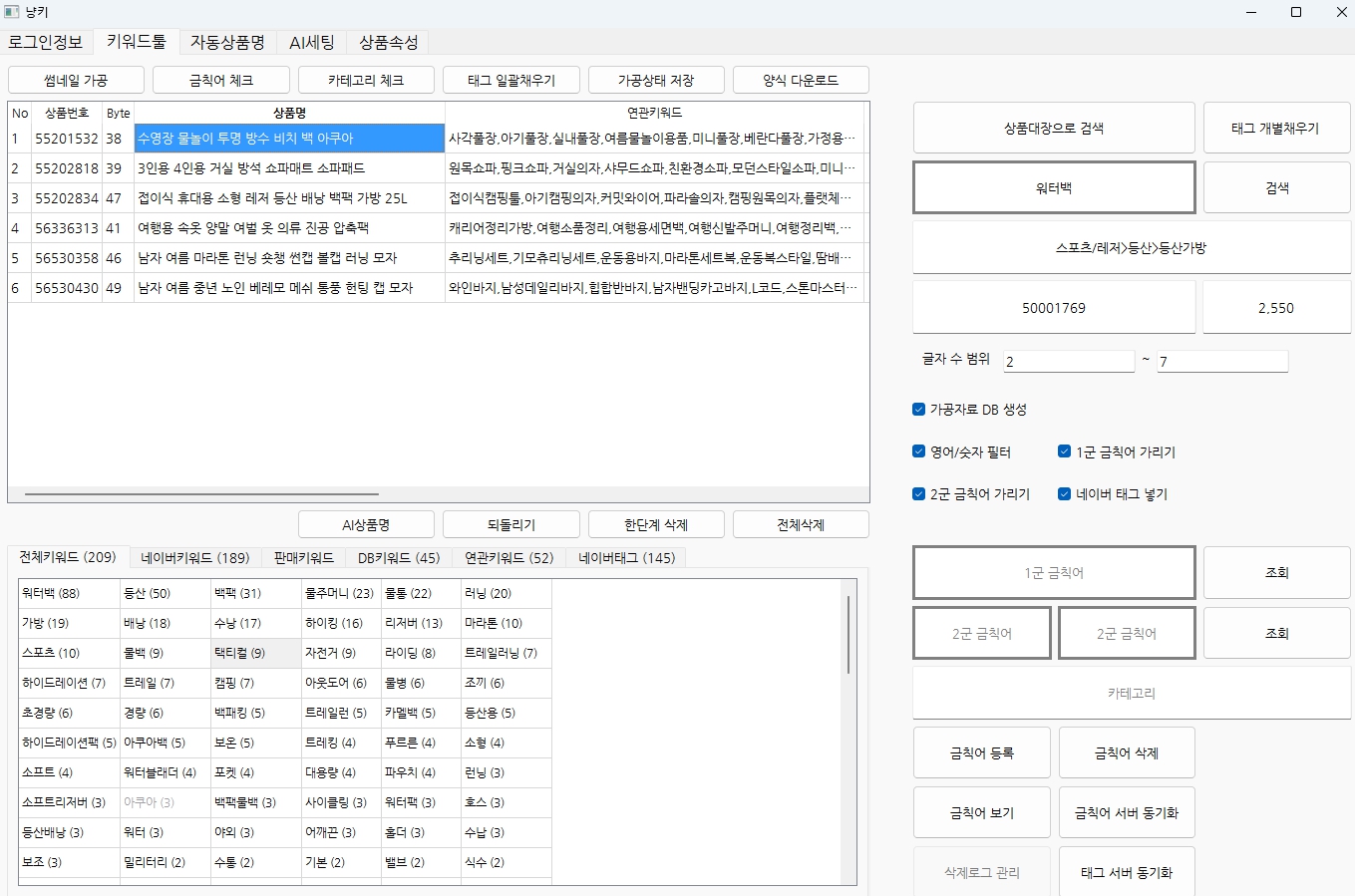Image resolution: width=1355 pixels, height=896 pixels.
Task: Disable the 영어/숫자 필터 option
Action: [x=918, y=451]
